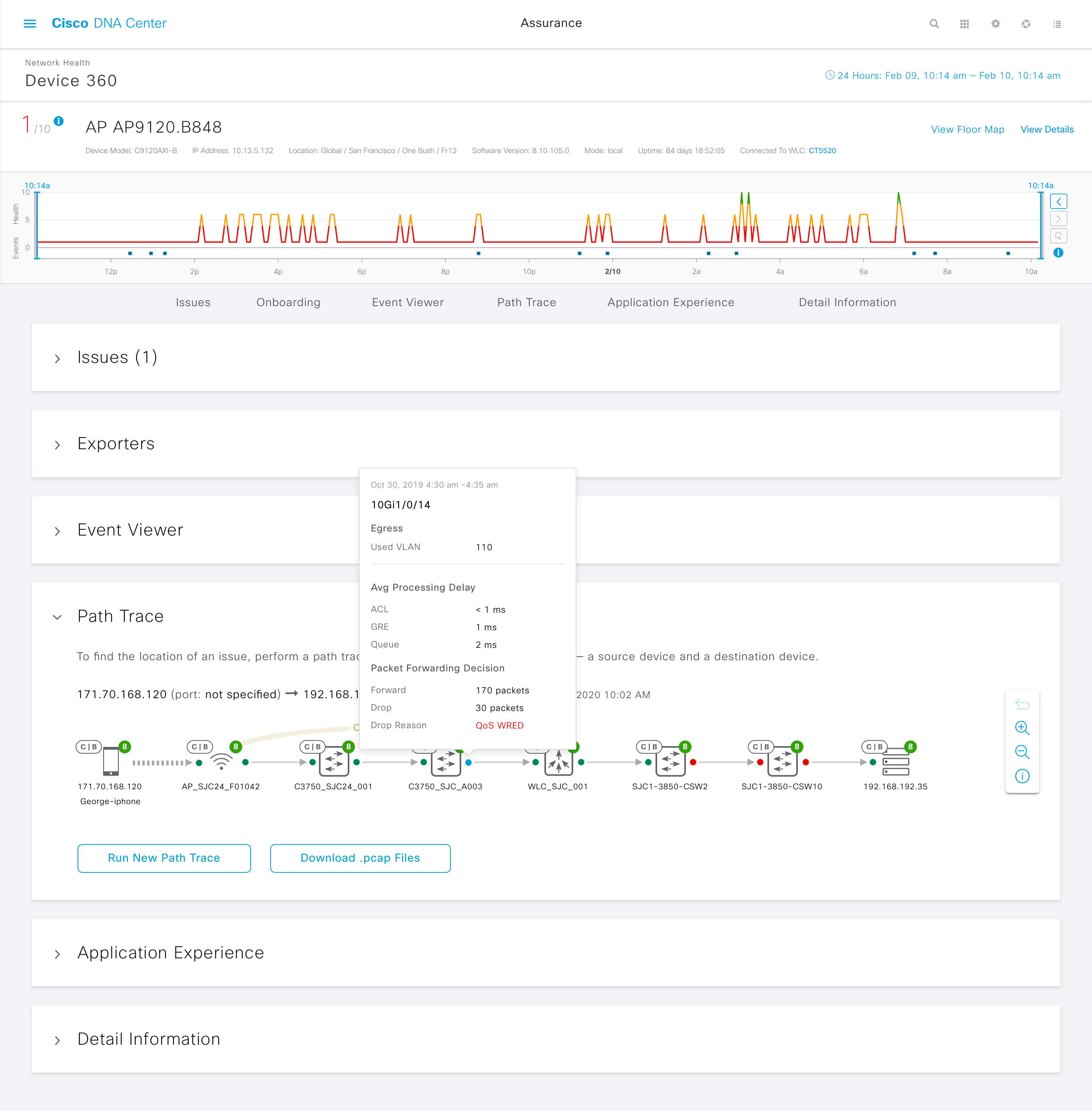The width and height of the screenshot is (1092, 1111).
Task: Click Download .pcap Files button
Action: [360, 858]
